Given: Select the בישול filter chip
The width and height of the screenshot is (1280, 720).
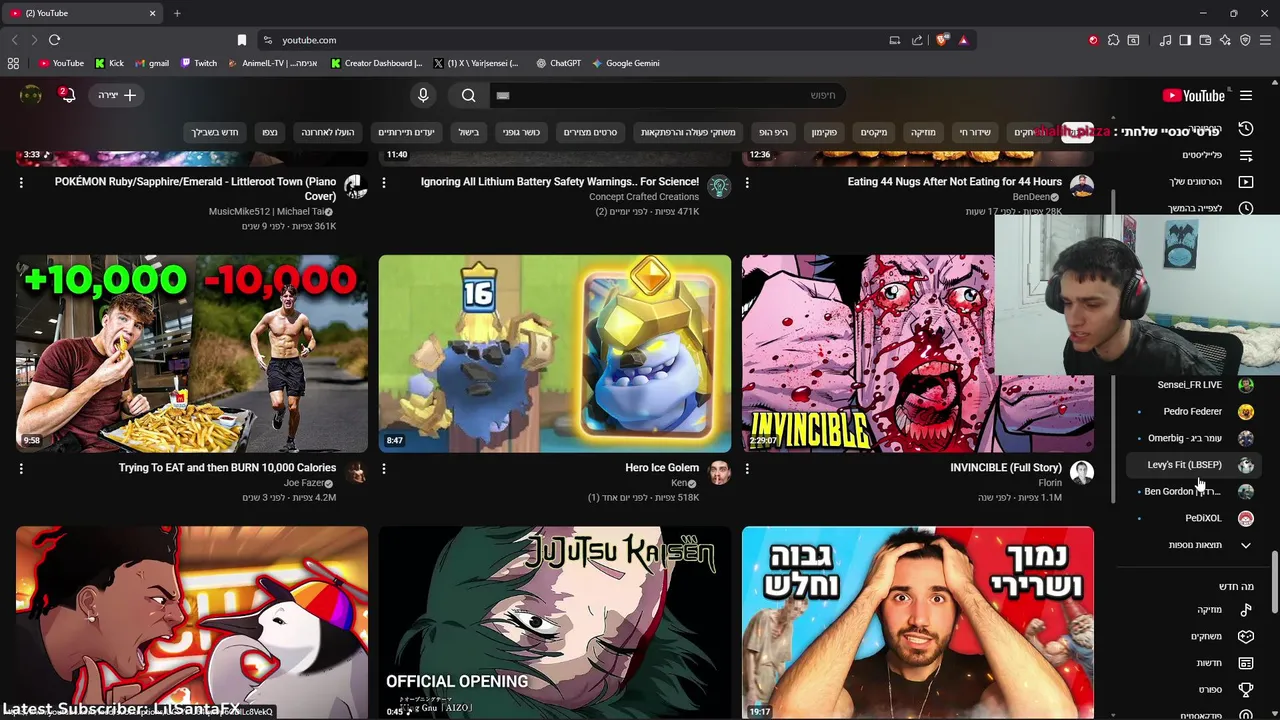Looking at the screenshot, I should [469, 132].
